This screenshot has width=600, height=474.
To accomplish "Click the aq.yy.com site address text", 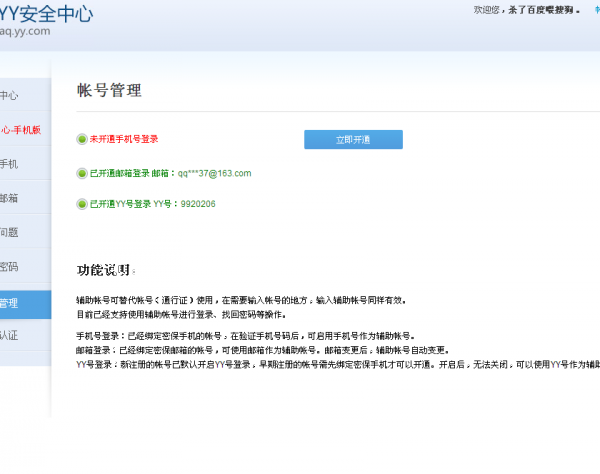I will [x=25, y=31].
